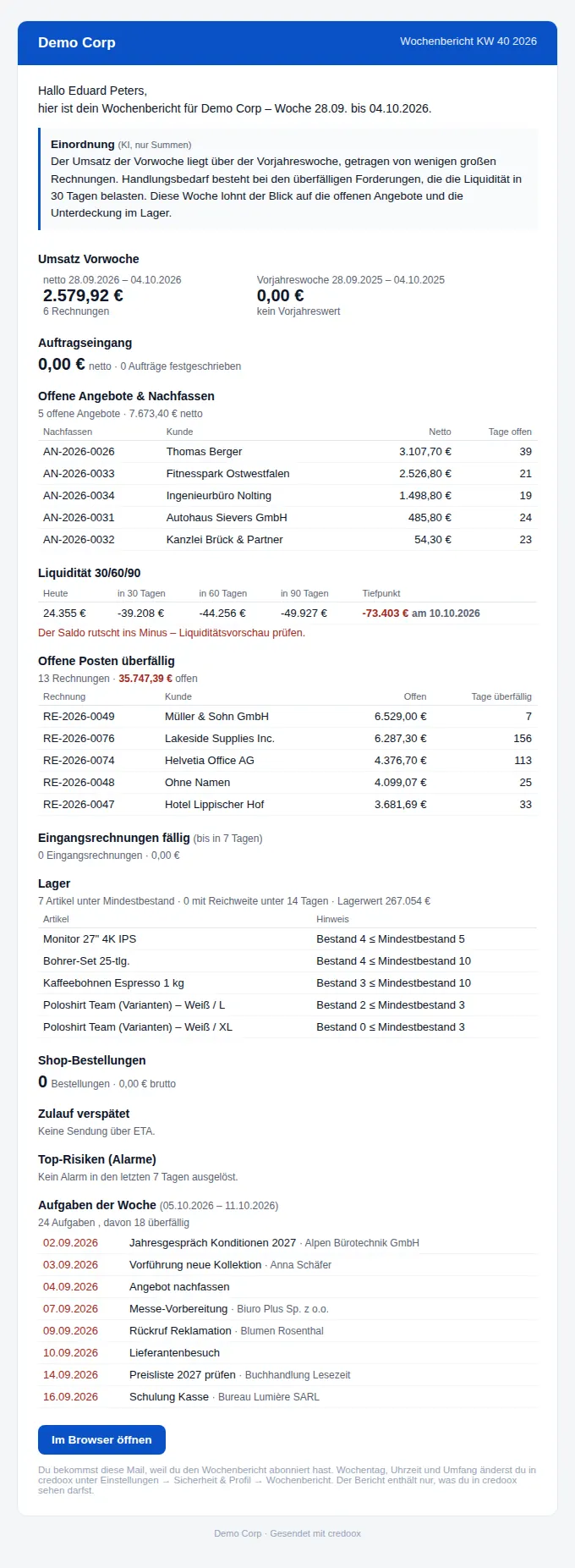This screenshot has height=1568, width=575.
Task: Click invoice RE-2026-0047
Action: [79, 804]
